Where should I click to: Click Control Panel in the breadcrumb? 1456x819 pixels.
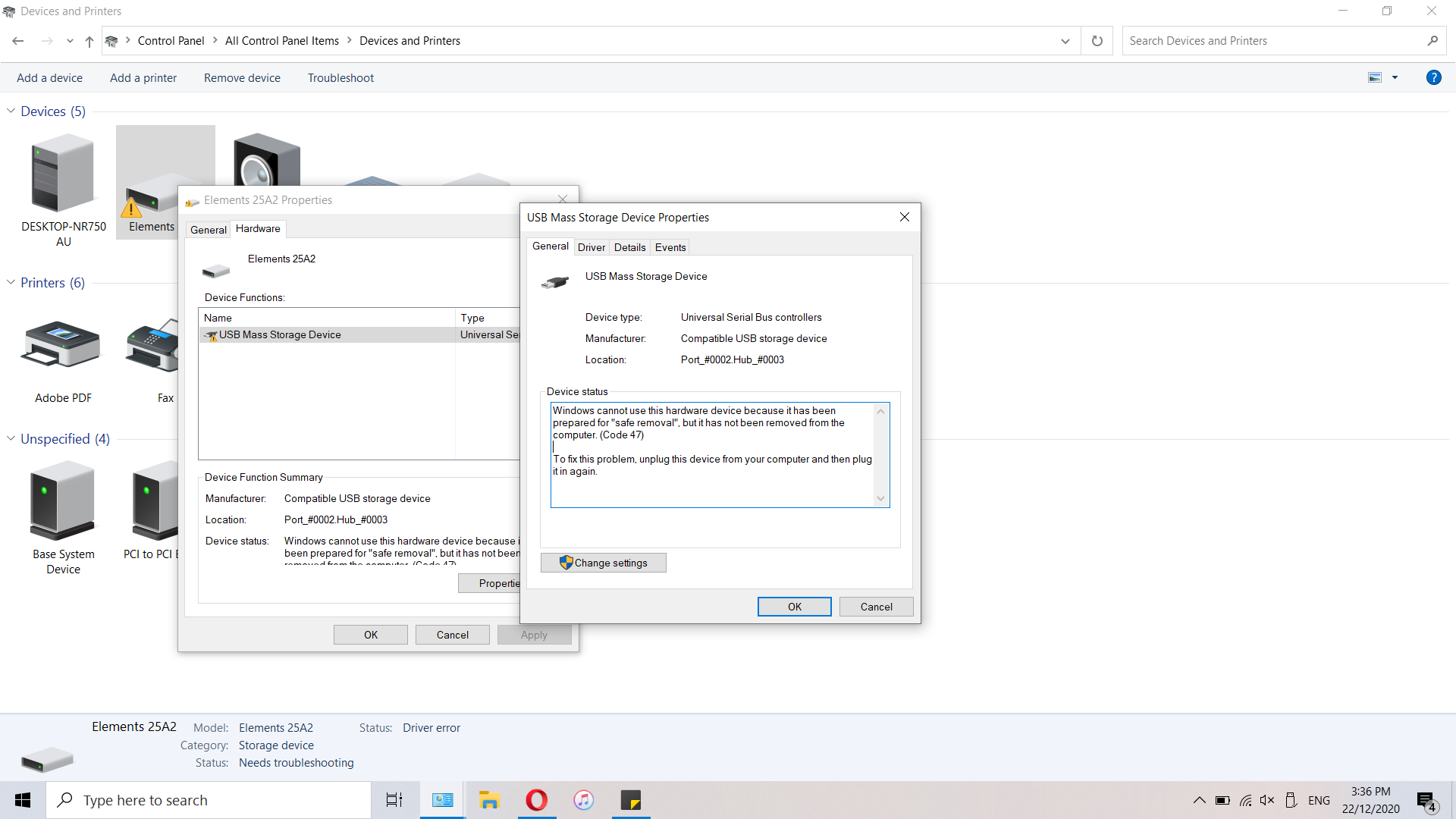(171, 41)
